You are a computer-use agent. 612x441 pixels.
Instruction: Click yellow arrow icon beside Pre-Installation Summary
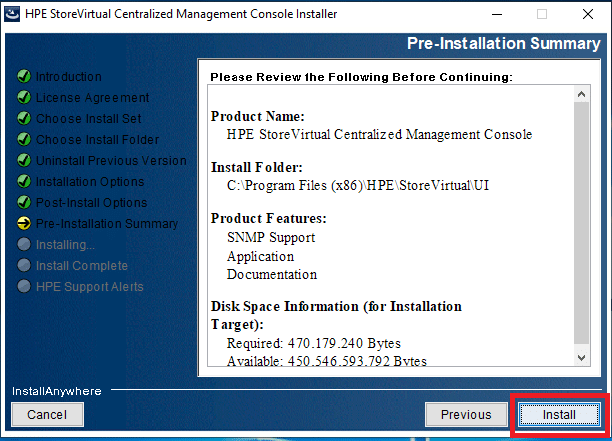[x=24, y=224]
